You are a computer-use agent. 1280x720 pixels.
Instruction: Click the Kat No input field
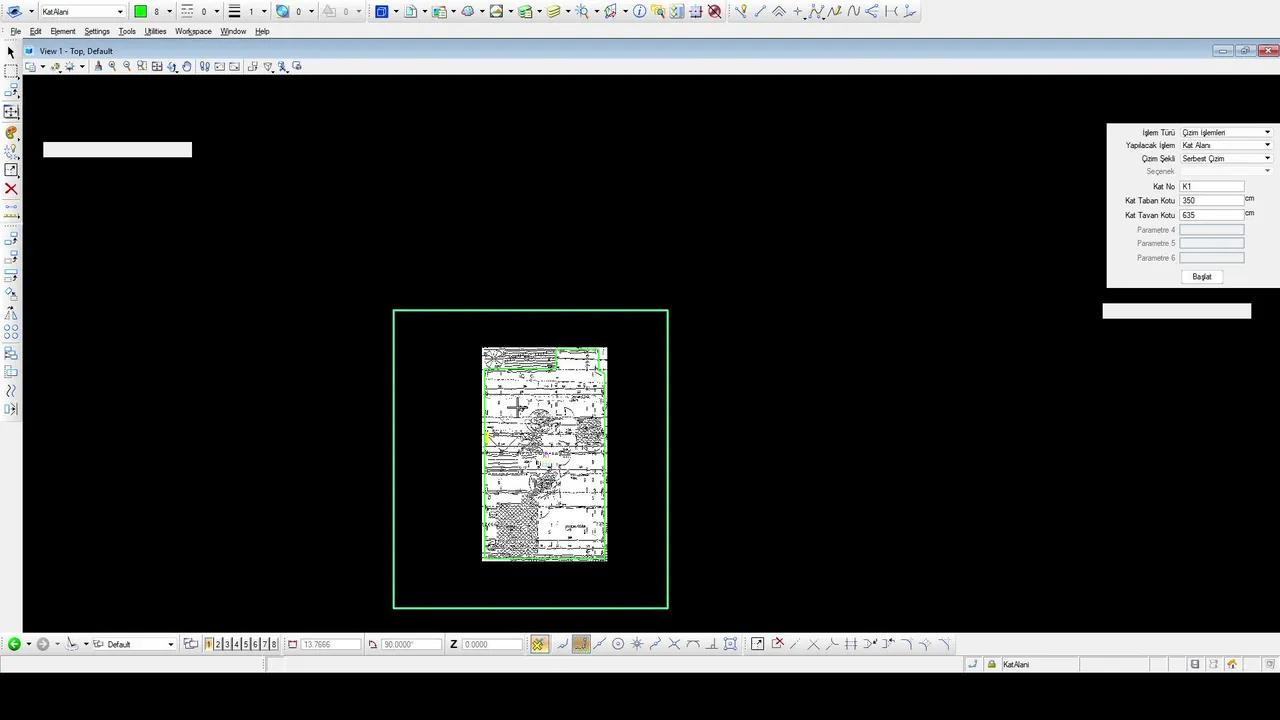coord(1212,186)
